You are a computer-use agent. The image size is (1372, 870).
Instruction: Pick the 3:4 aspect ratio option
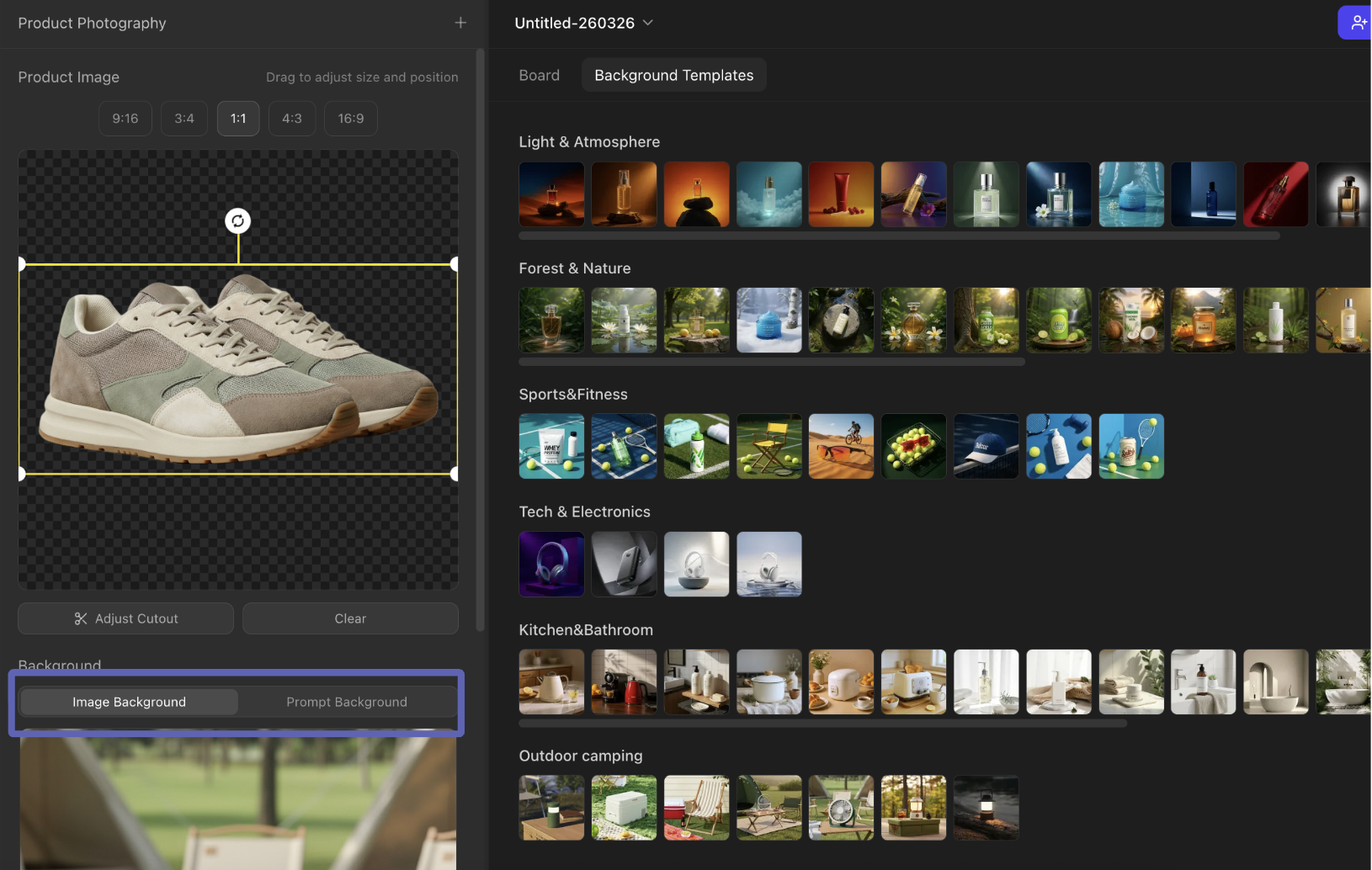[184, 119]
